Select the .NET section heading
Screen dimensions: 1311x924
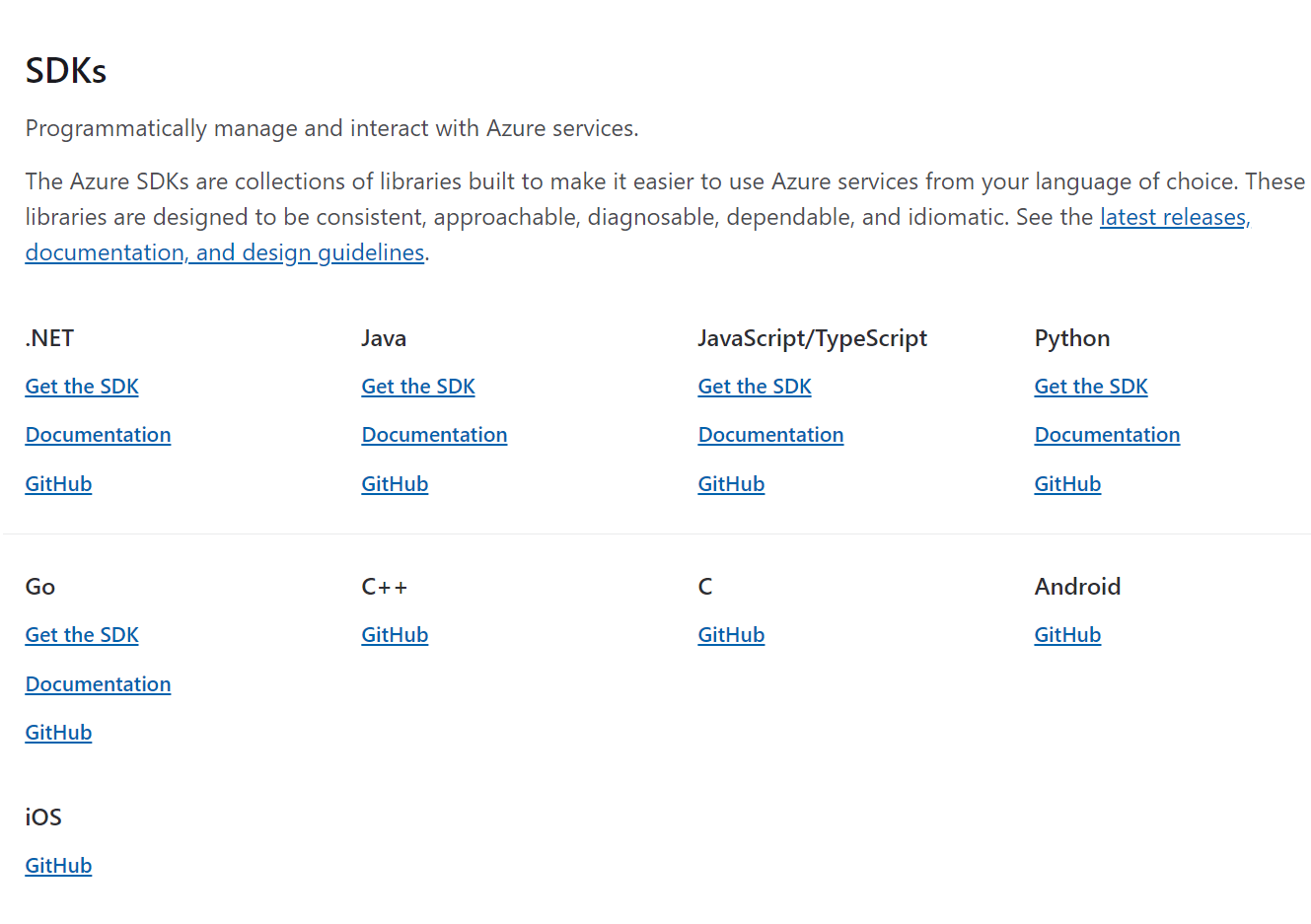point(49,338)
